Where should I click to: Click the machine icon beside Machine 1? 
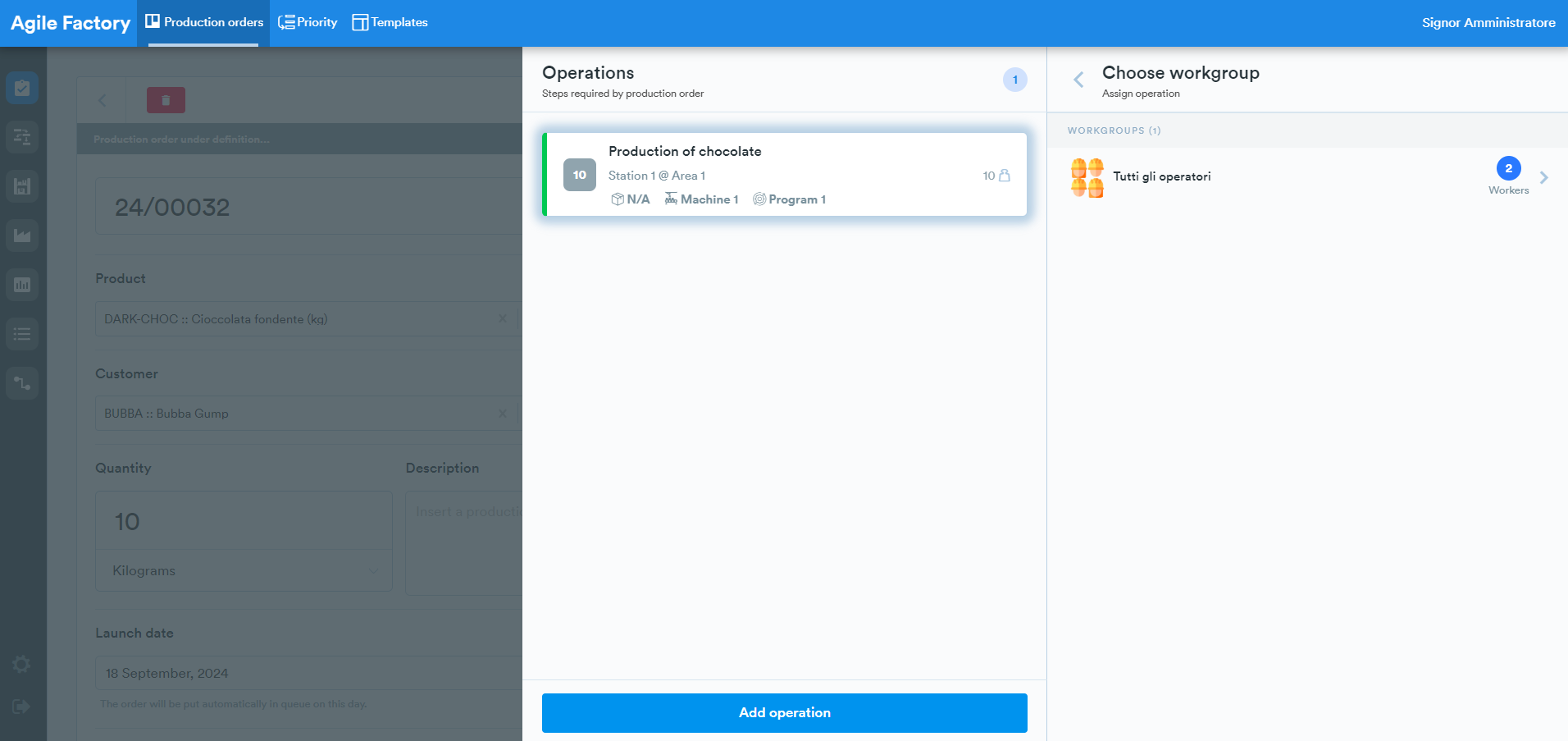tap(671, 199)
